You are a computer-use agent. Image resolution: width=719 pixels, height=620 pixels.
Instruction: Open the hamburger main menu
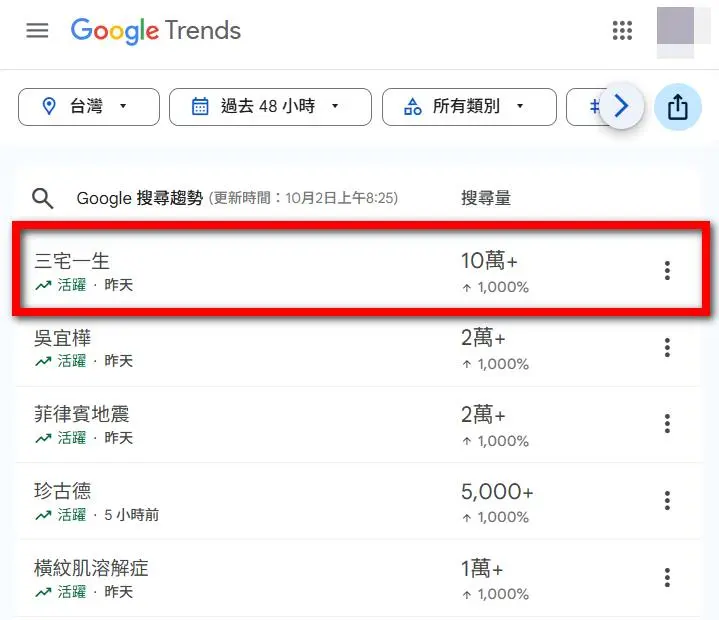(x=37, y=30)
